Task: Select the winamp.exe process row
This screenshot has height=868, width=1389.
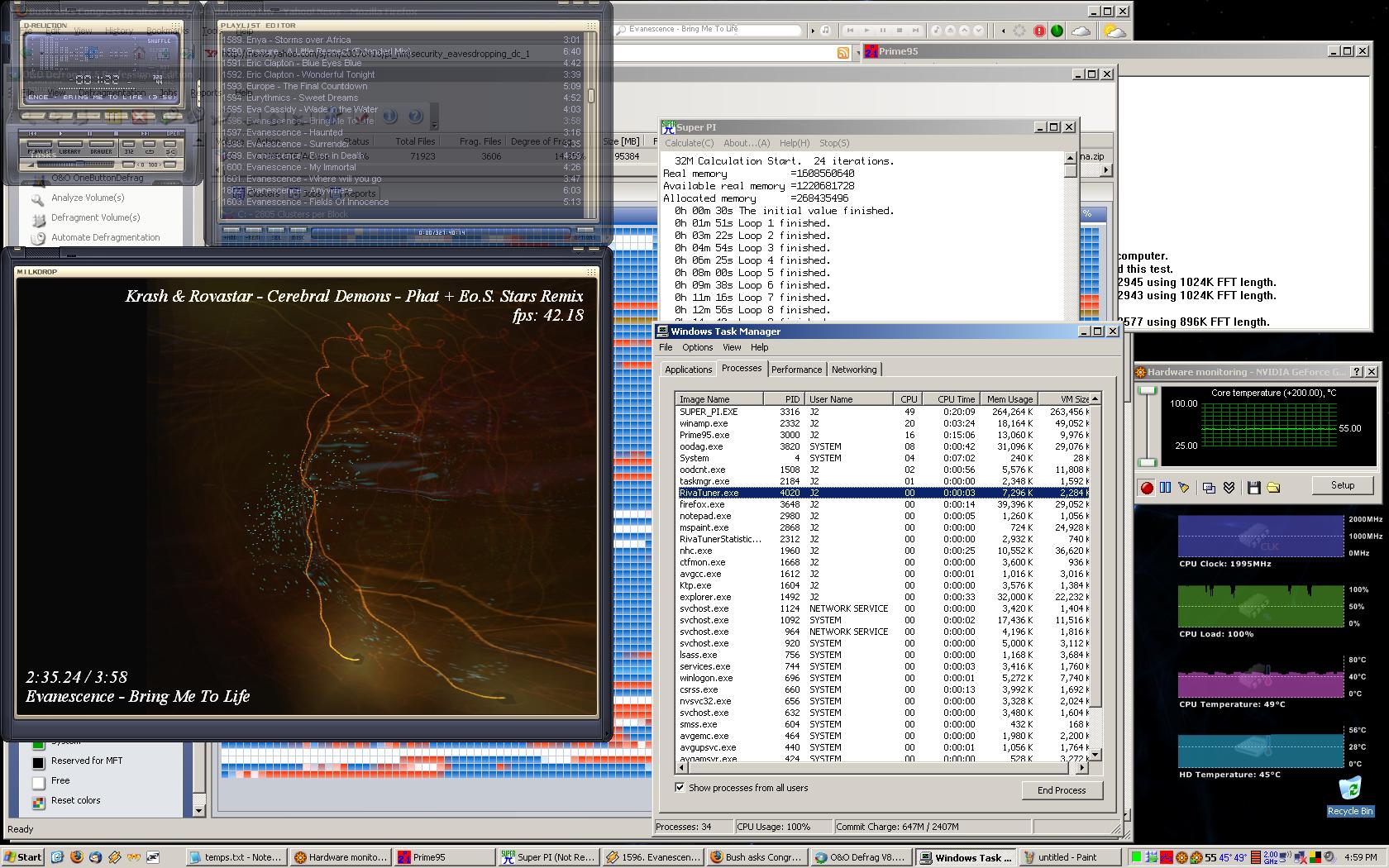Action: (x=883, y=423)
